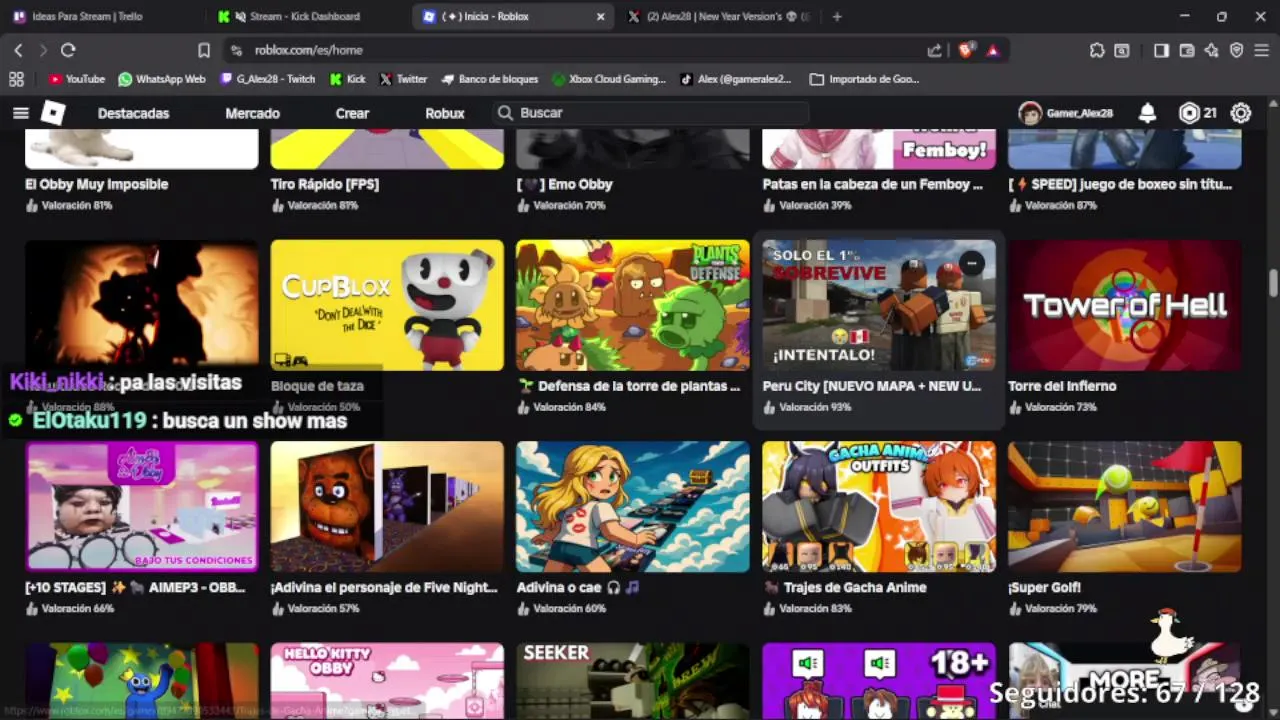Screen dimensions: 1280x720
Task: Click the Buscar search field
Action: pyautogui.click(x=650, y=113)
